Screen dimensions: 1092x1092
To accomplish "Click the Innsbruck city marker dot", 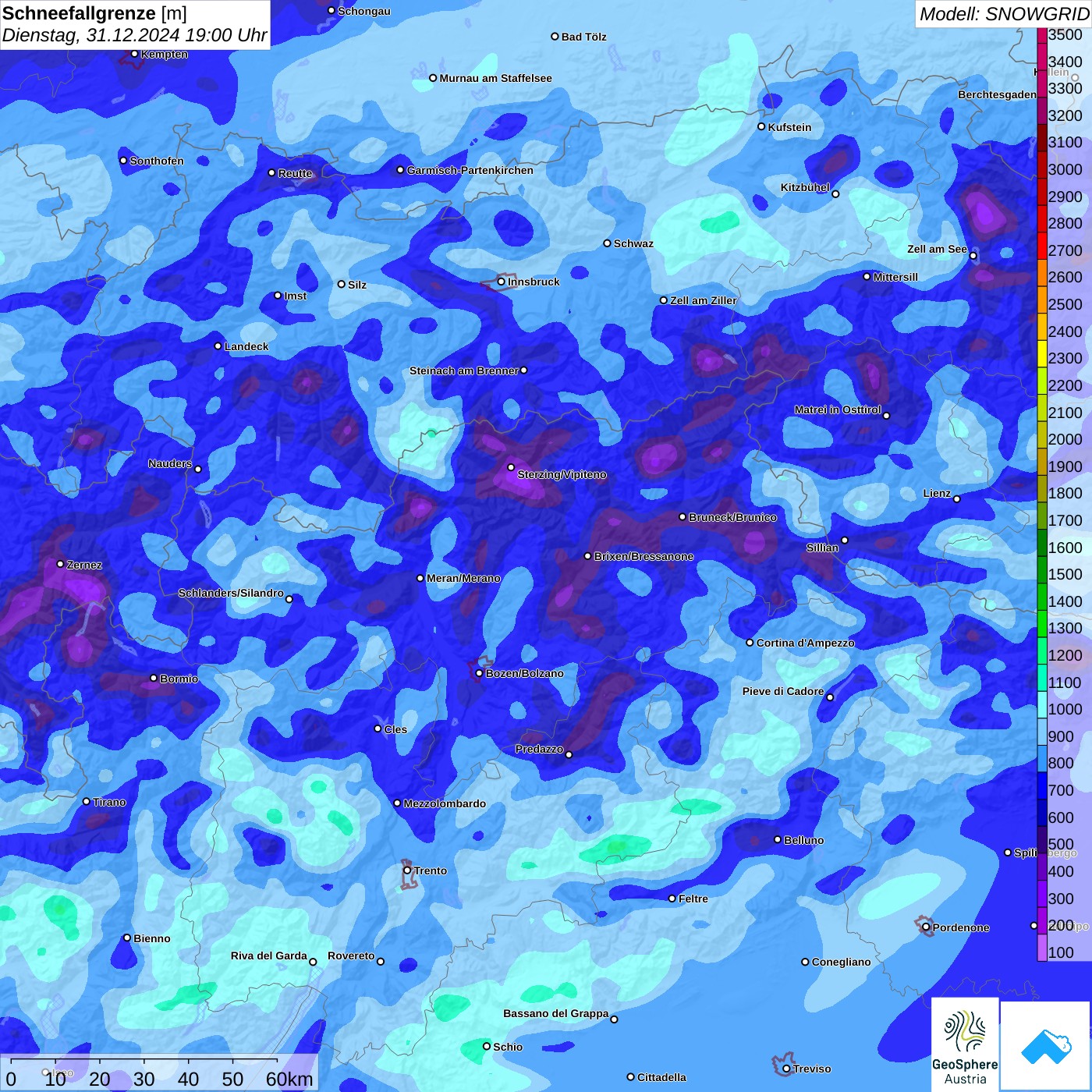I will [x=502, y=282].
